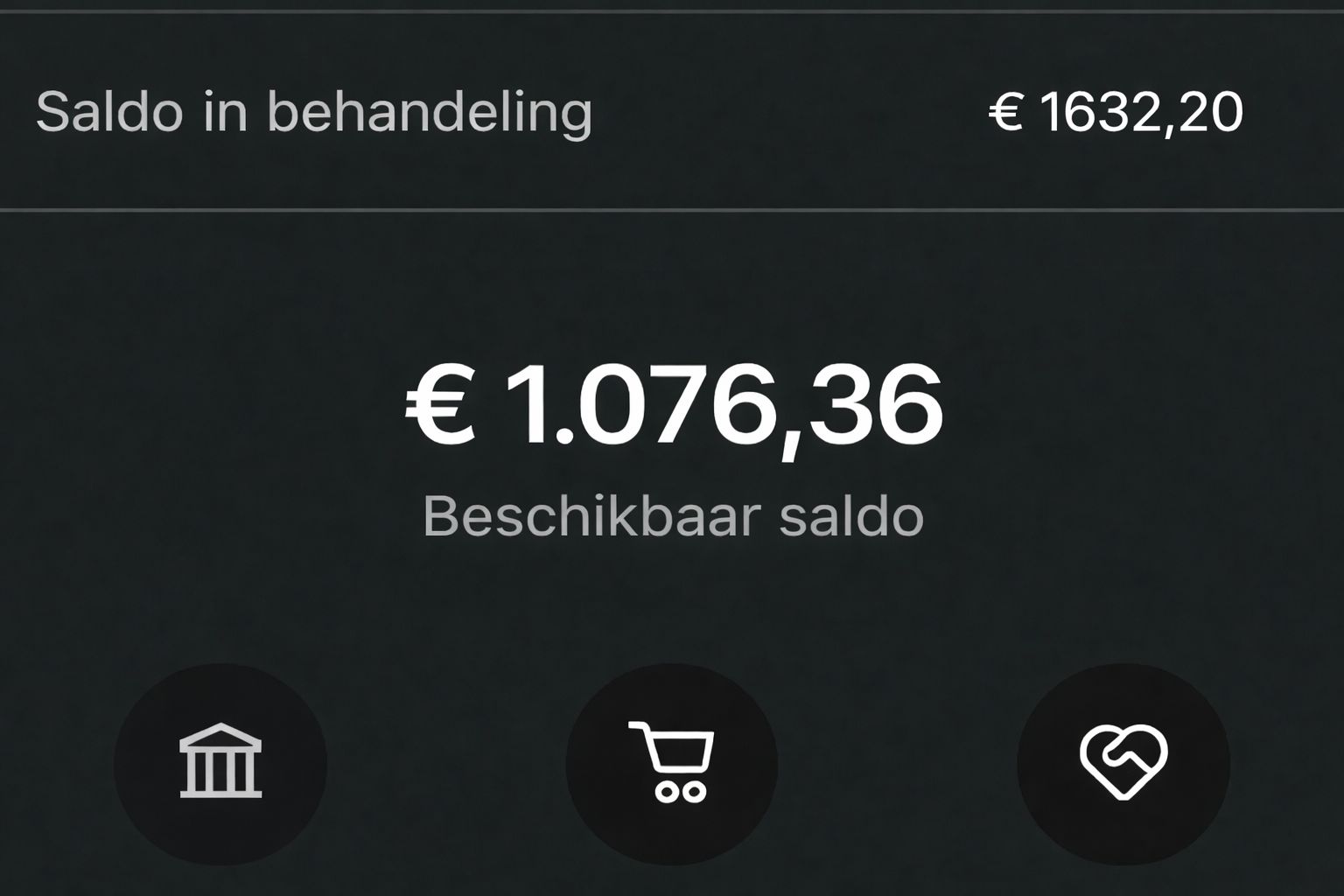The width and height of the screenshot is (1344, 896).
Task: Click the word saldo under the balance
Action: coord(850,515)
